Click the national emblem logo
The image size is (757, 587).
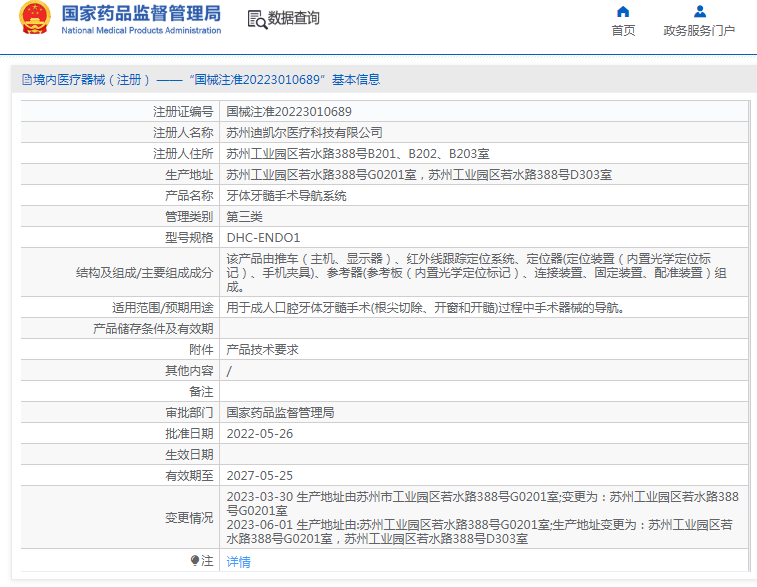(35, 18)
